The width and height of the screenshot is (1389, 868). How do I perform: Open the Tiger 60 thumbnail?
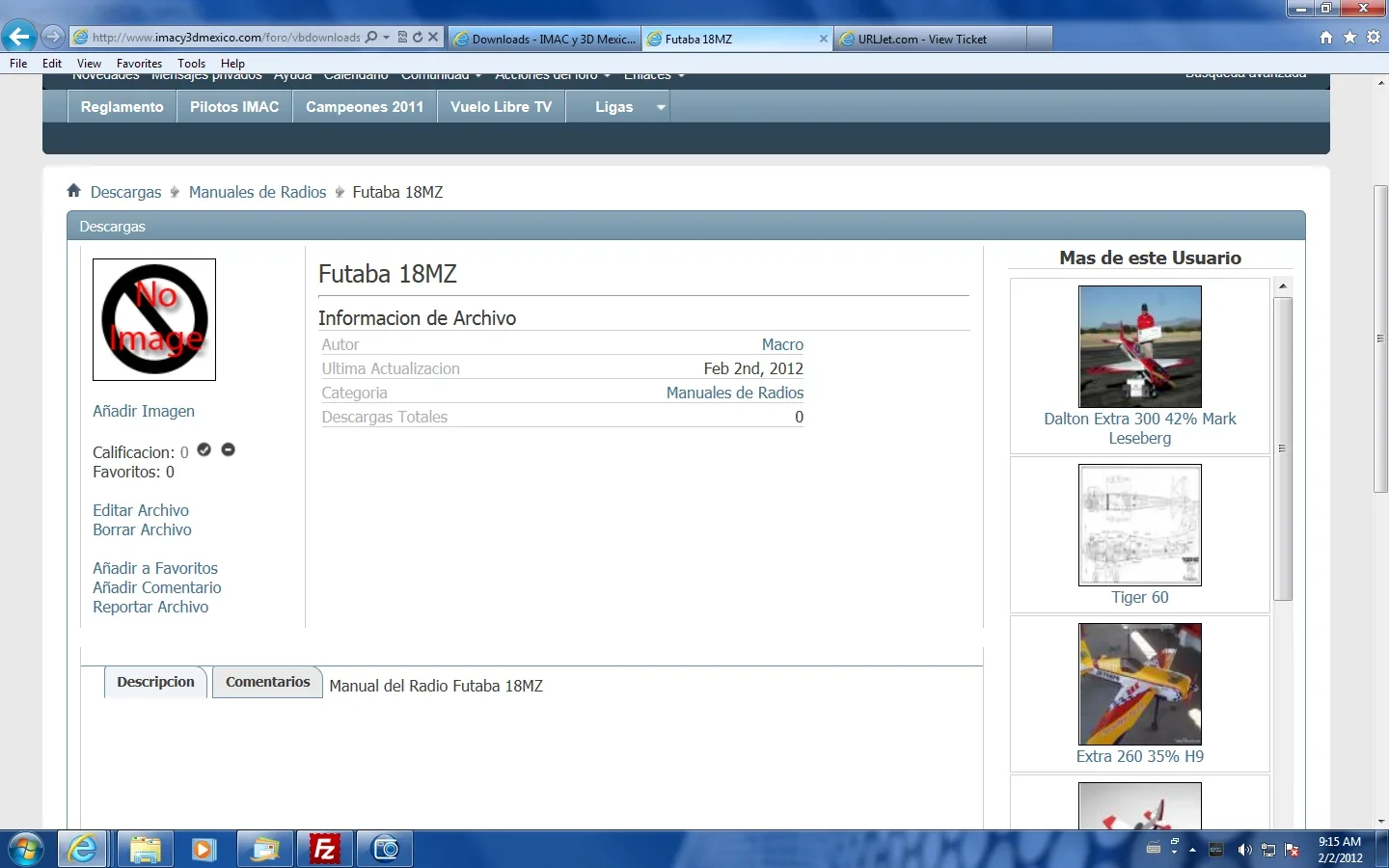[x=1139, y=526]
